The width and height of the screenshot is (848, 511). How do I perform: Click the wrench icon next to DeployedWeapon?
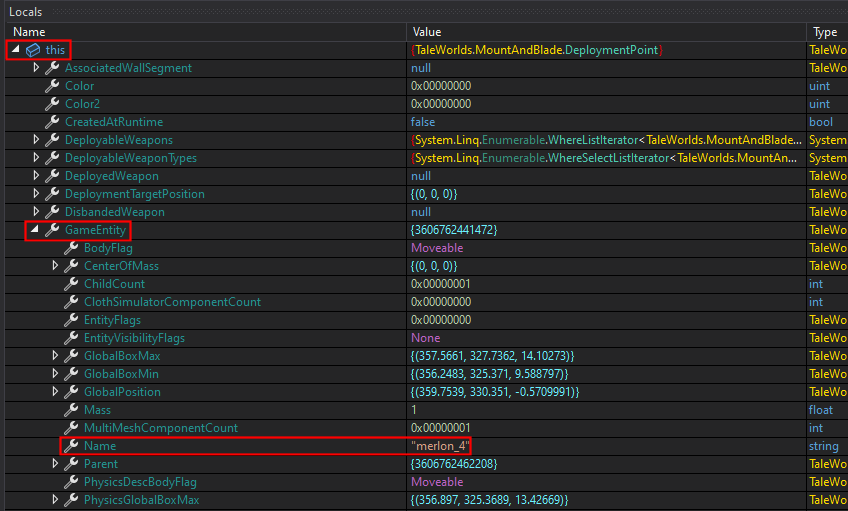coord(52,176)
